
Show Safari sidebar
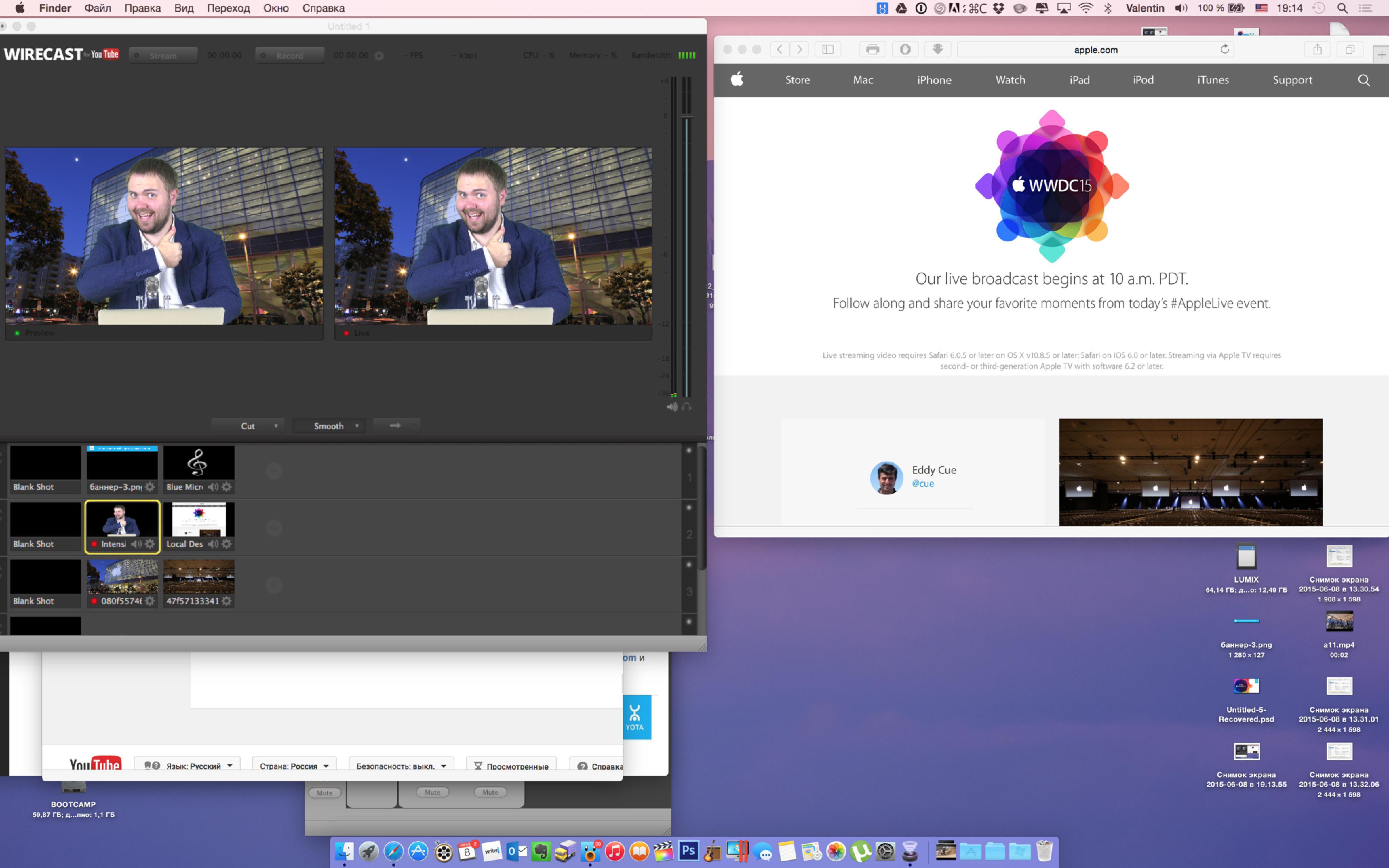[x=828, y=50]
